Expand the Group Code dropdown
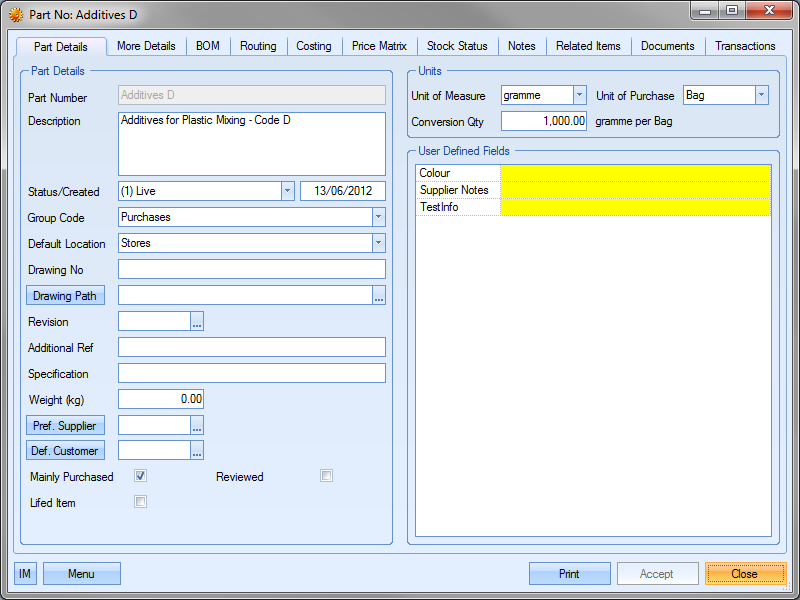 click(378, 217)
